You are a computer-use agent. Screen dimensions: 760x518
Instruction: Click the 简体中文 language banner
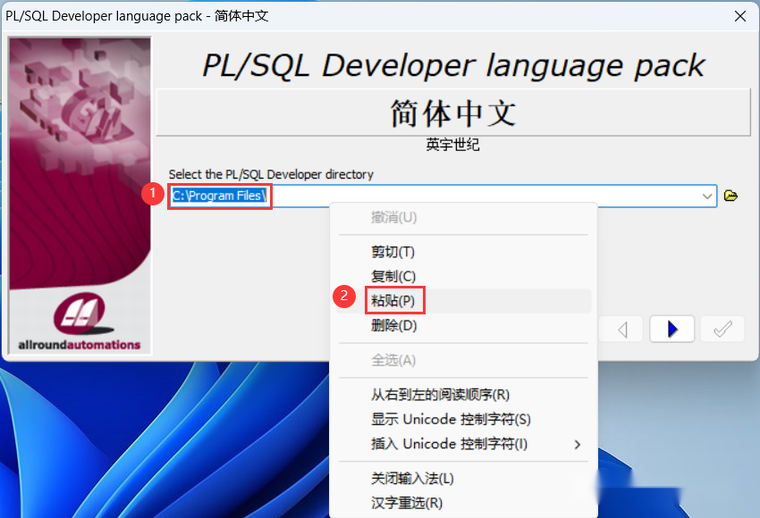[453, 113]
